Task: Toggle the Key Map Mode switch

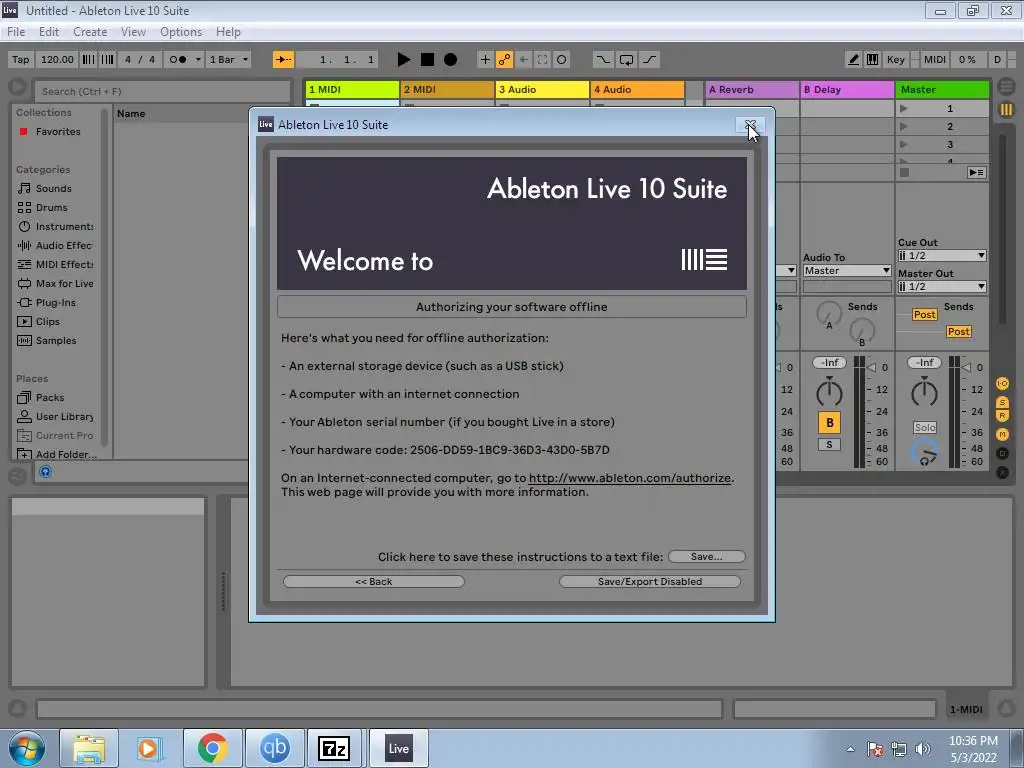Action: [x=895, y=59]
